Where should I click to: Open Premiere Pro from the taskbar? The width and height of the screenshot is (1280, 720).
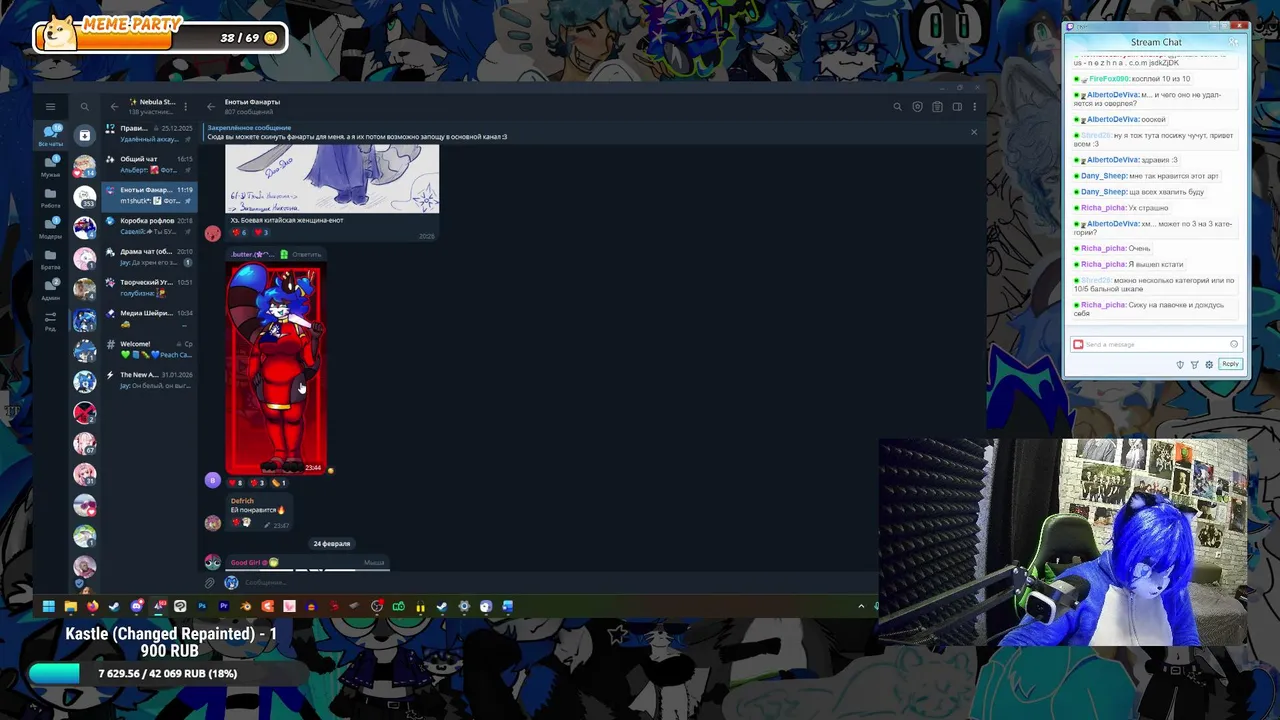click(224, 606)
